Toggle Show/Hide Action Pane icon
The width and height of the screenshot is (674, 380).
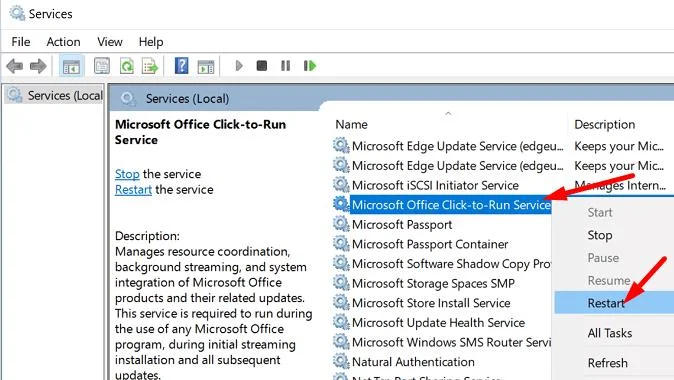point(206,67)
